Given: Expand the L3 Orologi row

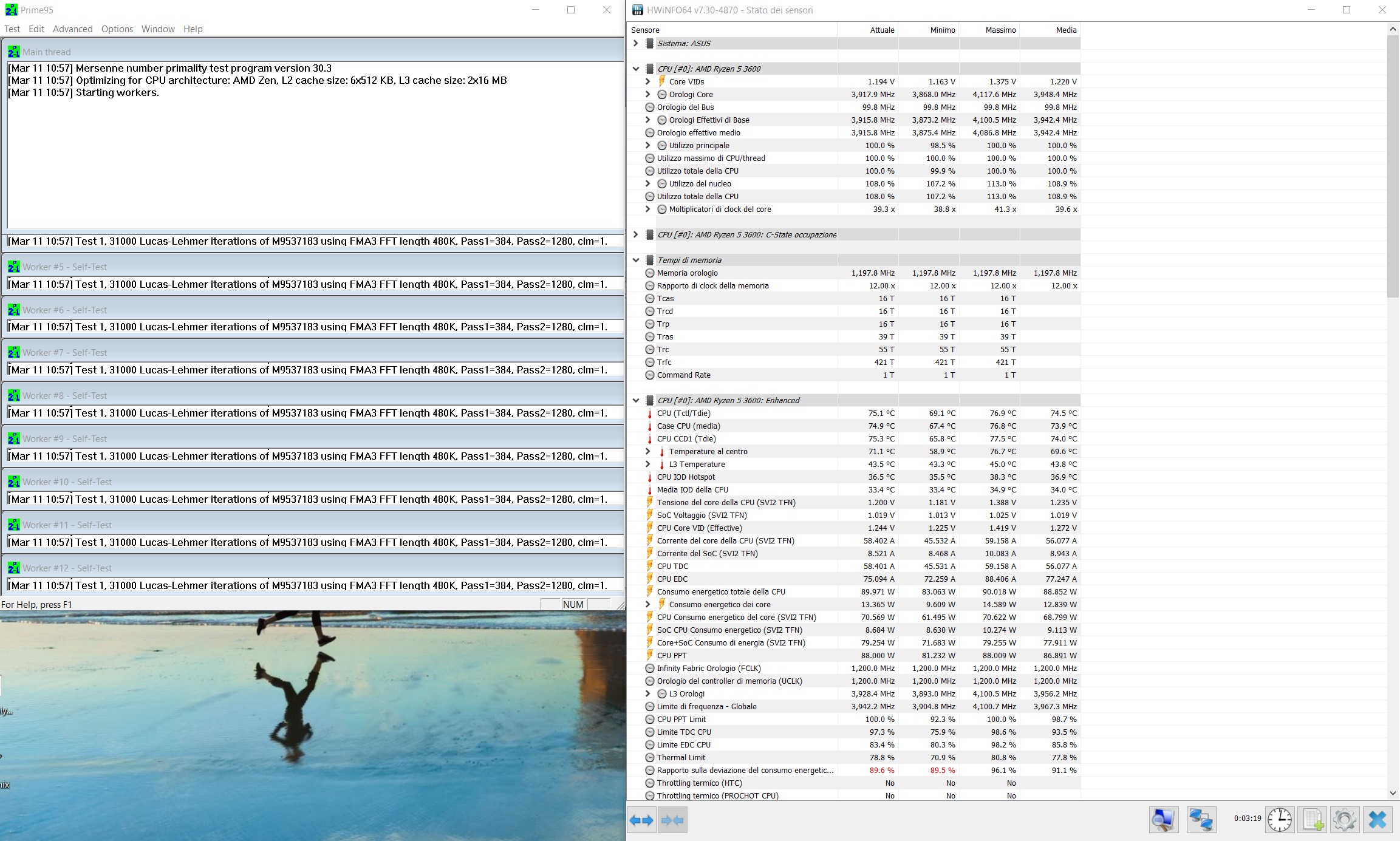Looking at the screenshot, I should (648, 694).
